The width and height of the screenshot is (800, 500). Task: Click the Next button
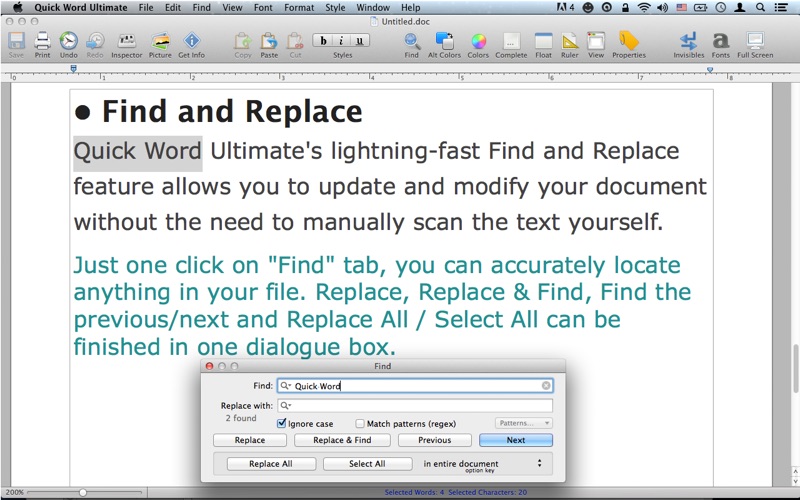click(x=516, y=440)
